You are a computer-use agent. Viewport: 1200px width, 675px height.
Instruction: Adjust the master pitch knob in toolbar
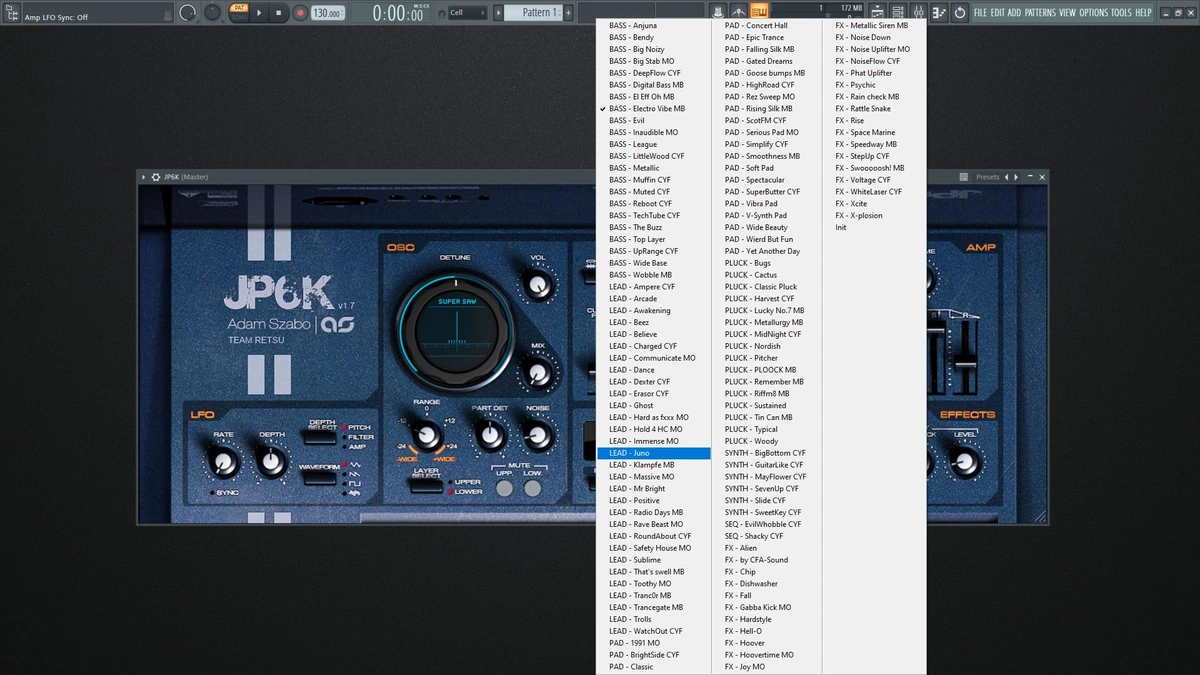[x=213, y=13]
